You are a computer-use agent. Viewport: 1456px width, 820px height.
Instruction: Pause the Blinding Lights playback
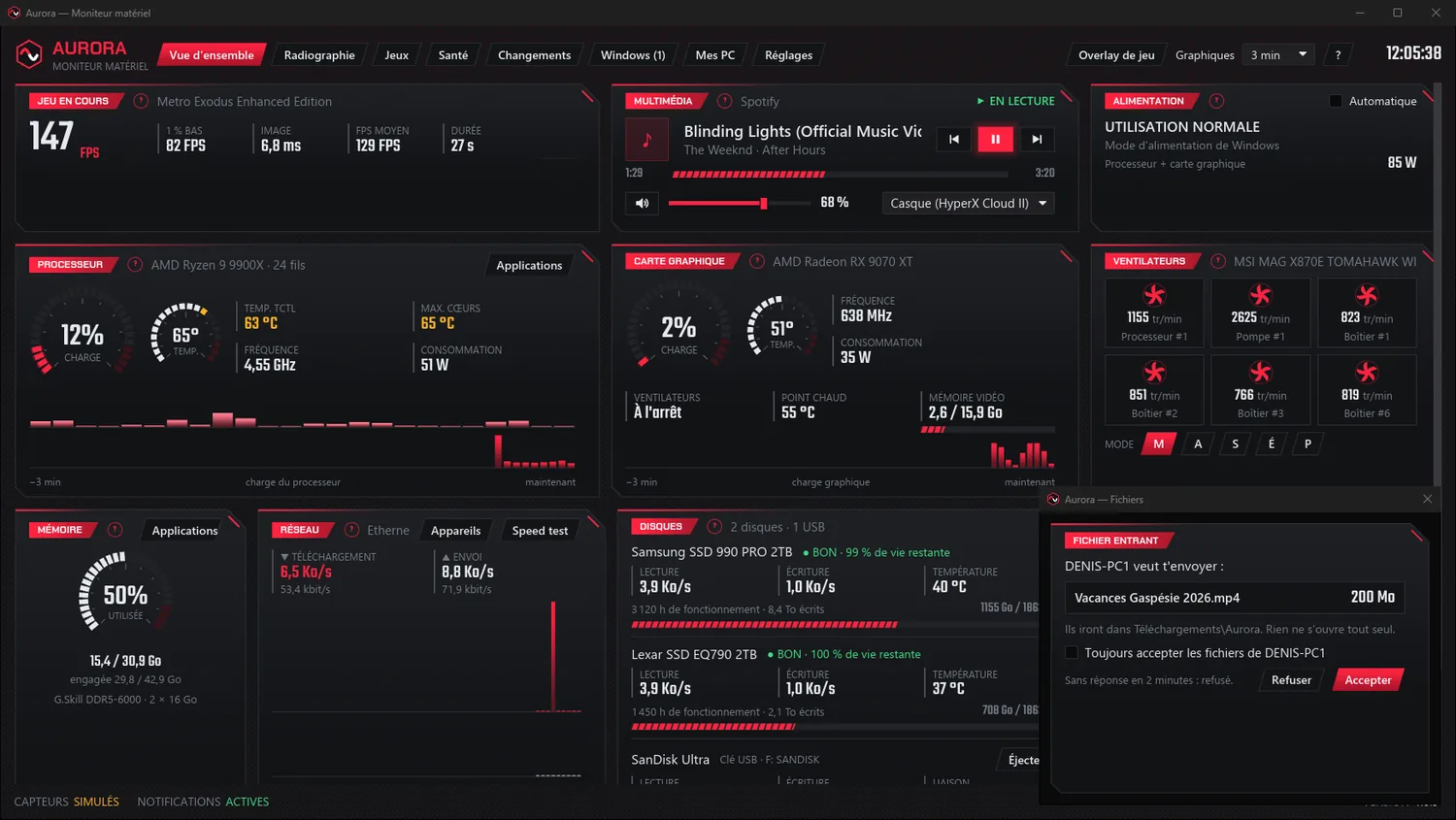pyautogui.click(x=995, y=139)
